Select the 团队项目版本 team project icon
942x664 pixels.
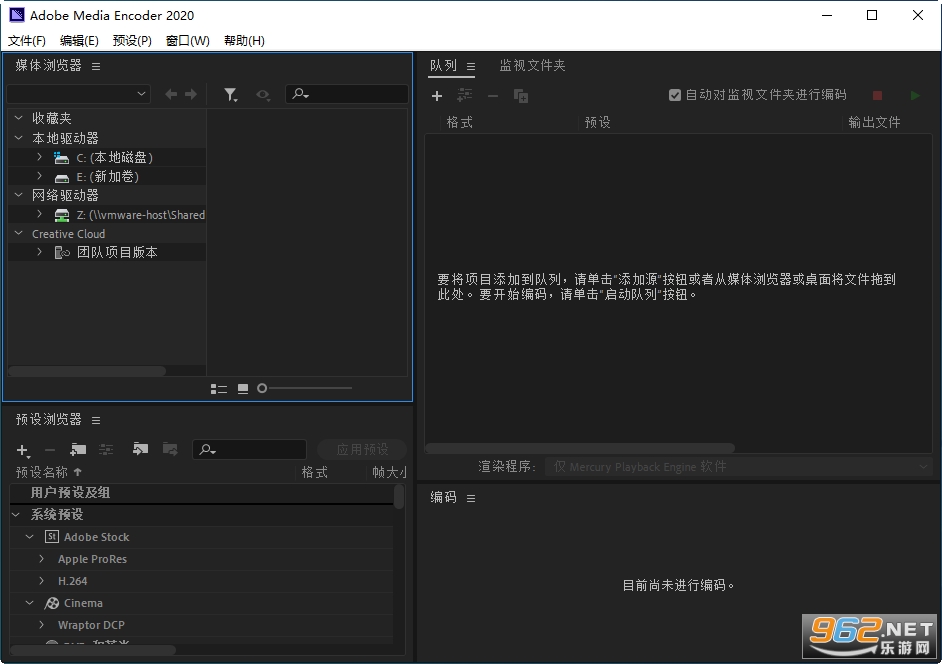[x=62, y=253]
